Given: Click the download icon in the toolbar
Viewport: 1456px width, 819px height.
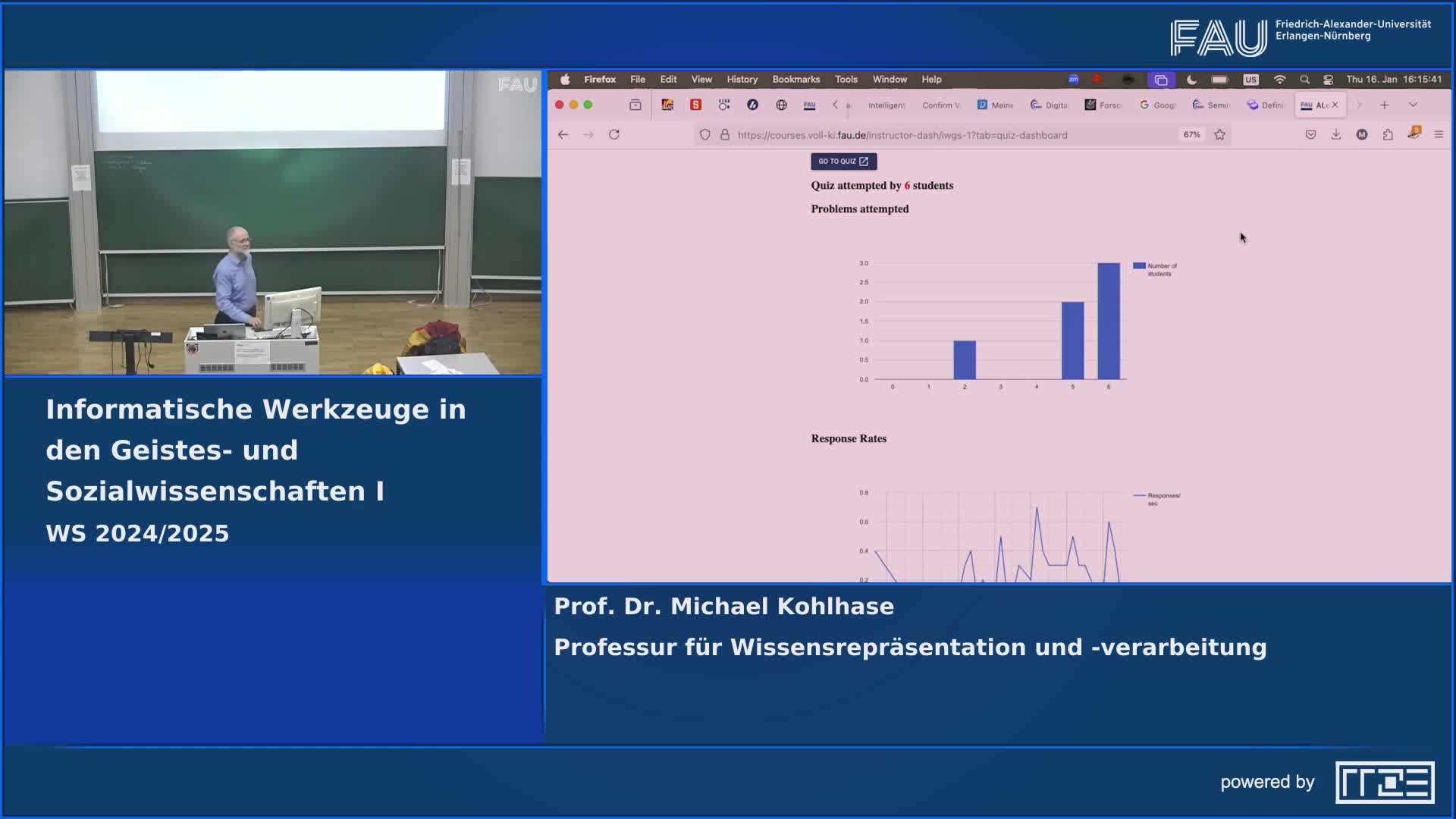Looking at the screenshot, I should click(x=1337, y=135).
